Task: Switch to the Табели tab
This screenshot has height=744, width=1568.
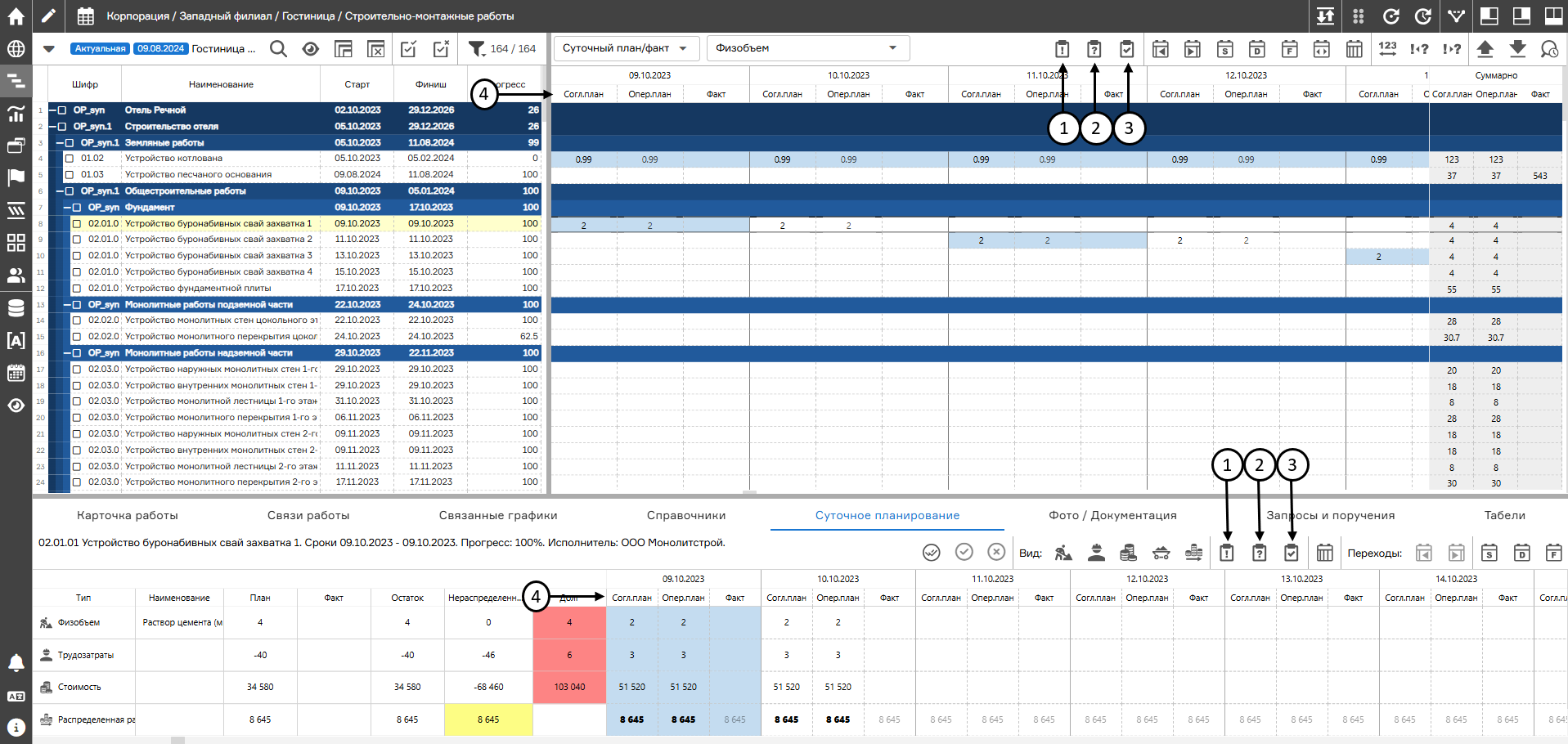Action: click(x=1505, y=516)
